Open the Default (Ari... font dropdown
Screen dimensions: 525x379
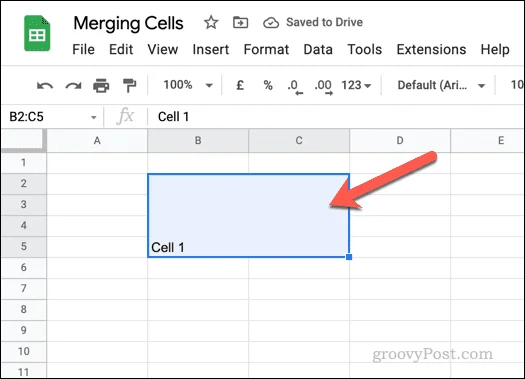(x=441, y=85)
